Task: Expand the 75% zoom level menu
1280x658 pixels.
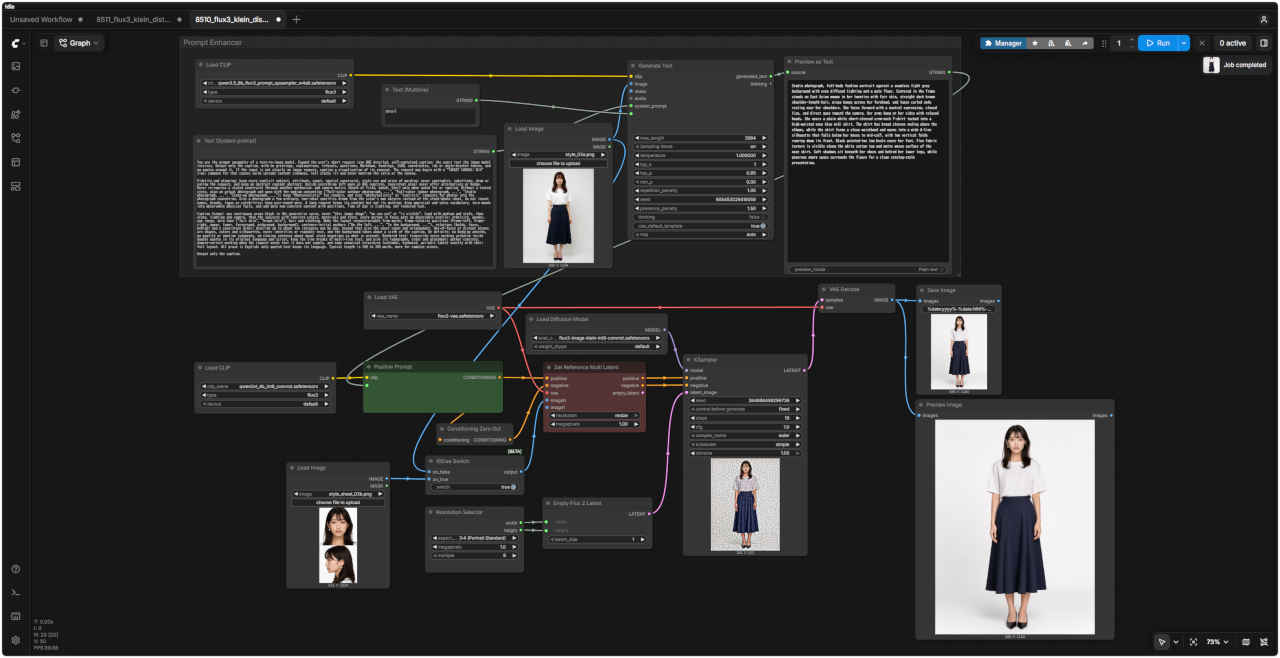Action: coord(1216,642)
